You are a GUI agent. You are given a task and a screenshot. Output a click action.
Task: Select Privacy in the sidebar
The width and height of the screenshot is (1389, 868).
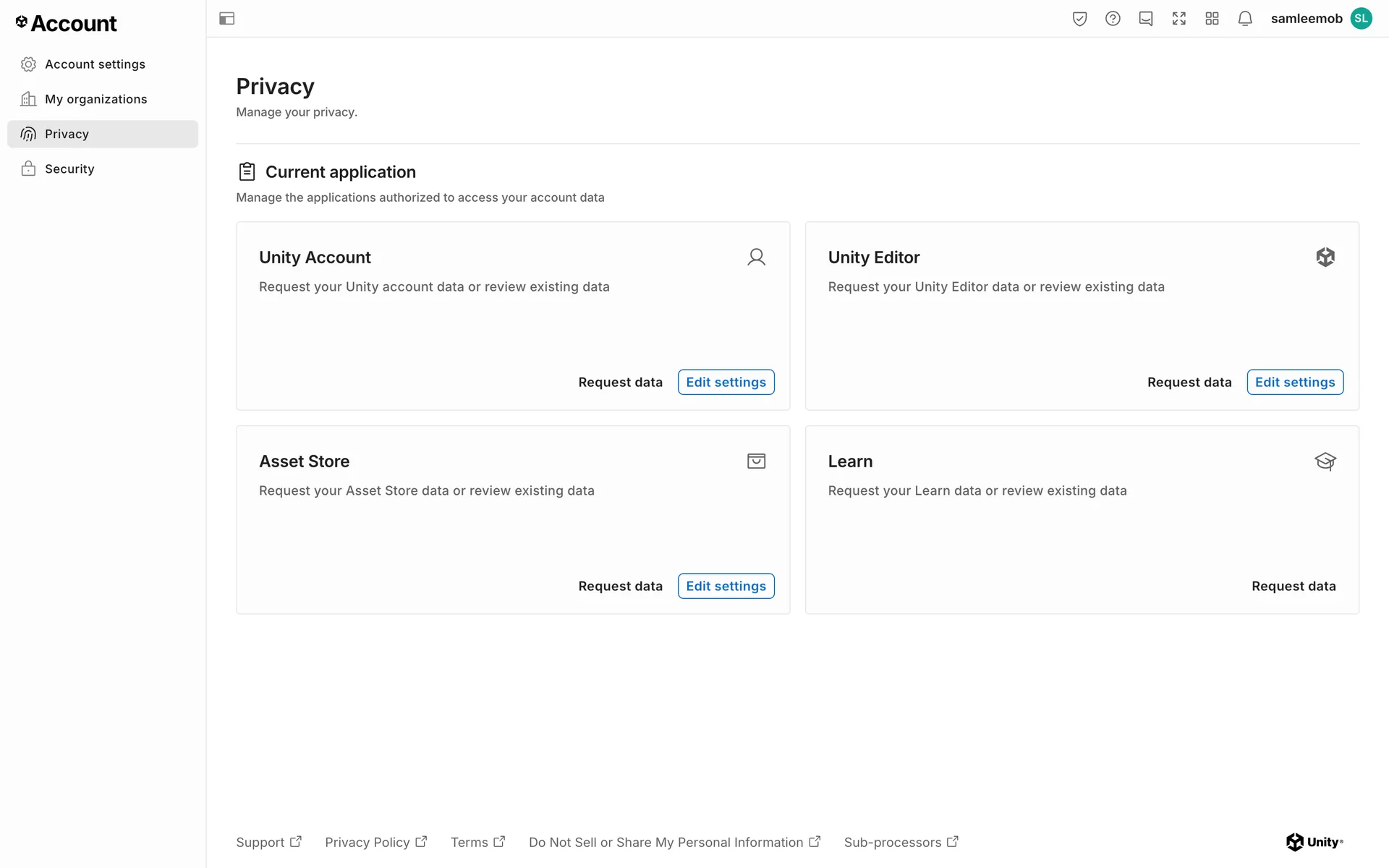pos(67,134)
